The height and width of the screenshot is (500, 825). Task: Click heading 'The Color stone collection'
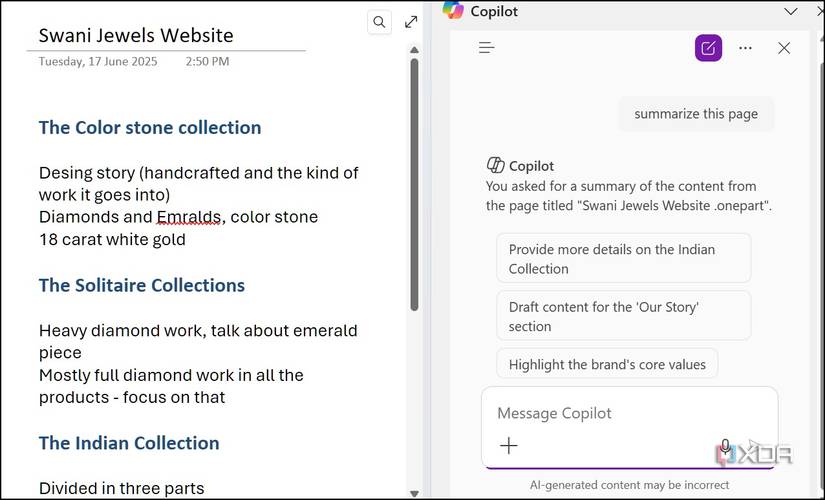pos(150,127)
